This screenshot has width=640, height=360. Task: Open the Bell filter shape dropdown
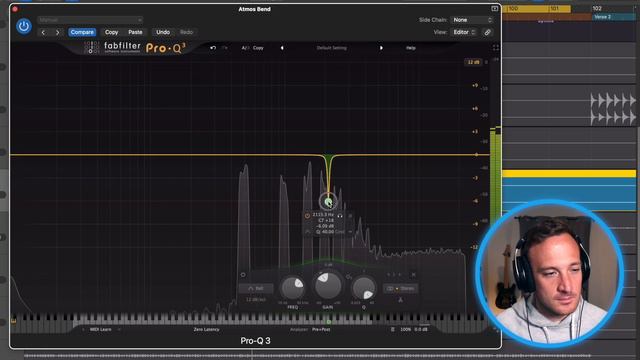(x=256, y=289)
